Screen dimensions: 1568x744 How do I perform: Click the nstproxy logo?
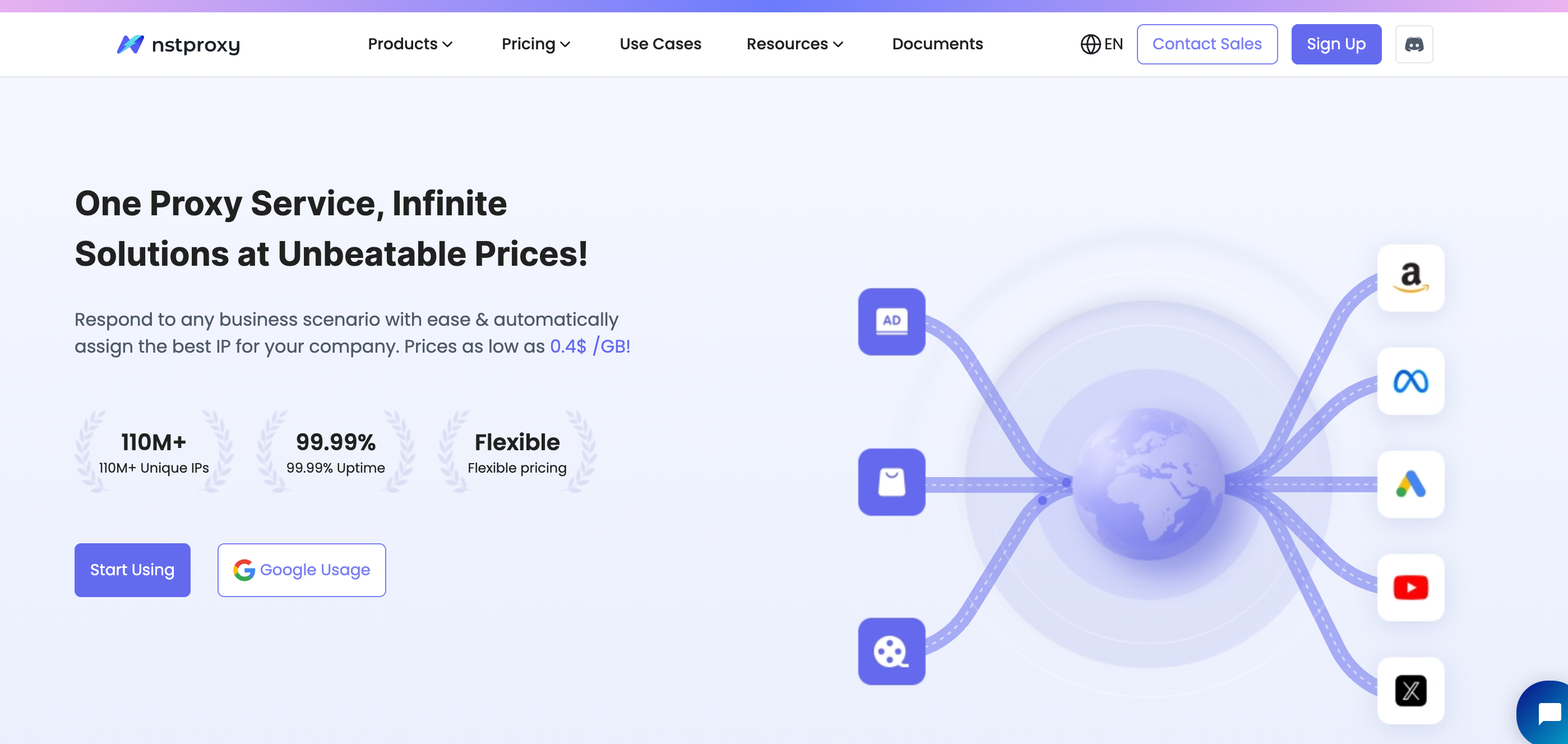[x=178, y=44]
